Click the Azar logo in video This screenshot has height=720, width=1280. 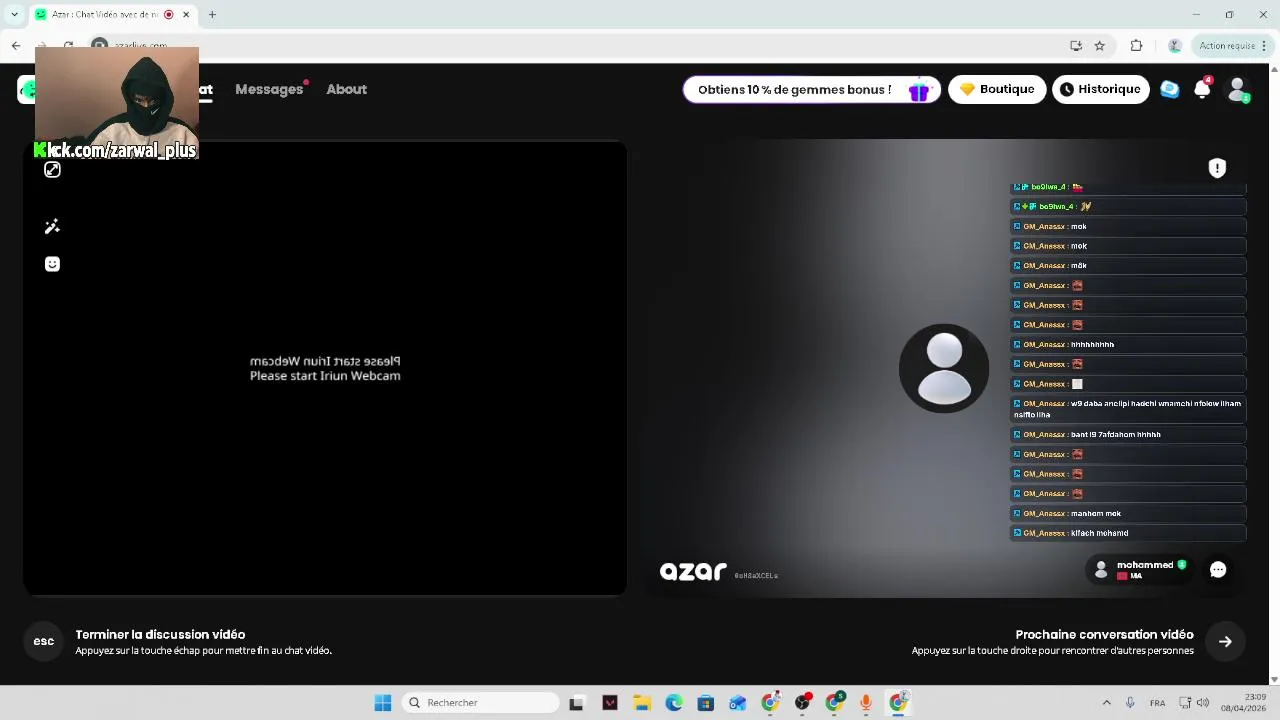click(693, 571)
